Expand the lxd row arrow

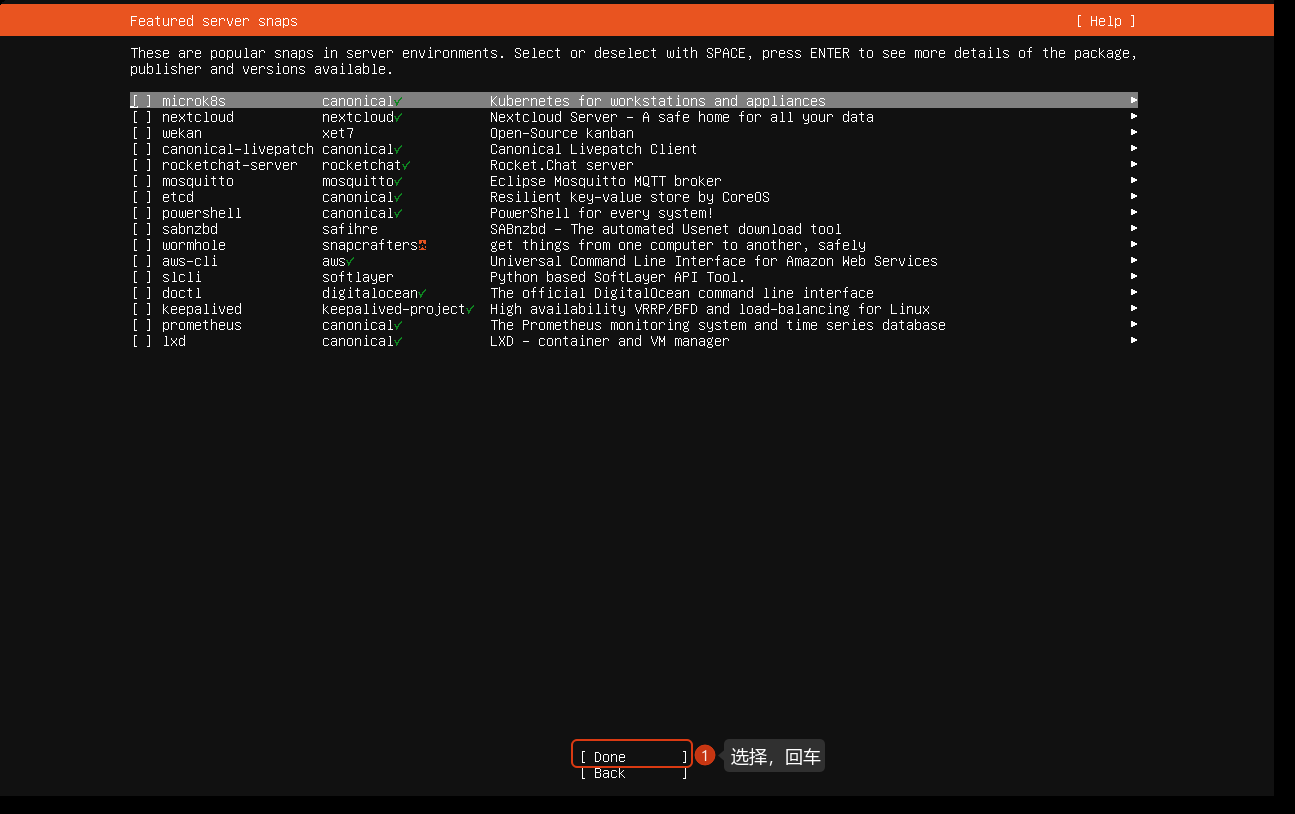click(x=1133, y=341)
